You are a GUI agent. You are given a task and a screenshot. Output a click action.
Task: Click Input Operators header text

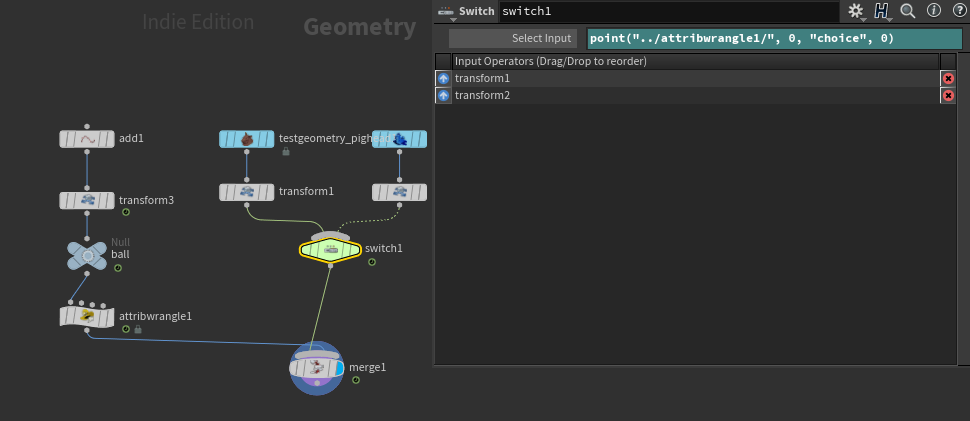click(551, 62)
